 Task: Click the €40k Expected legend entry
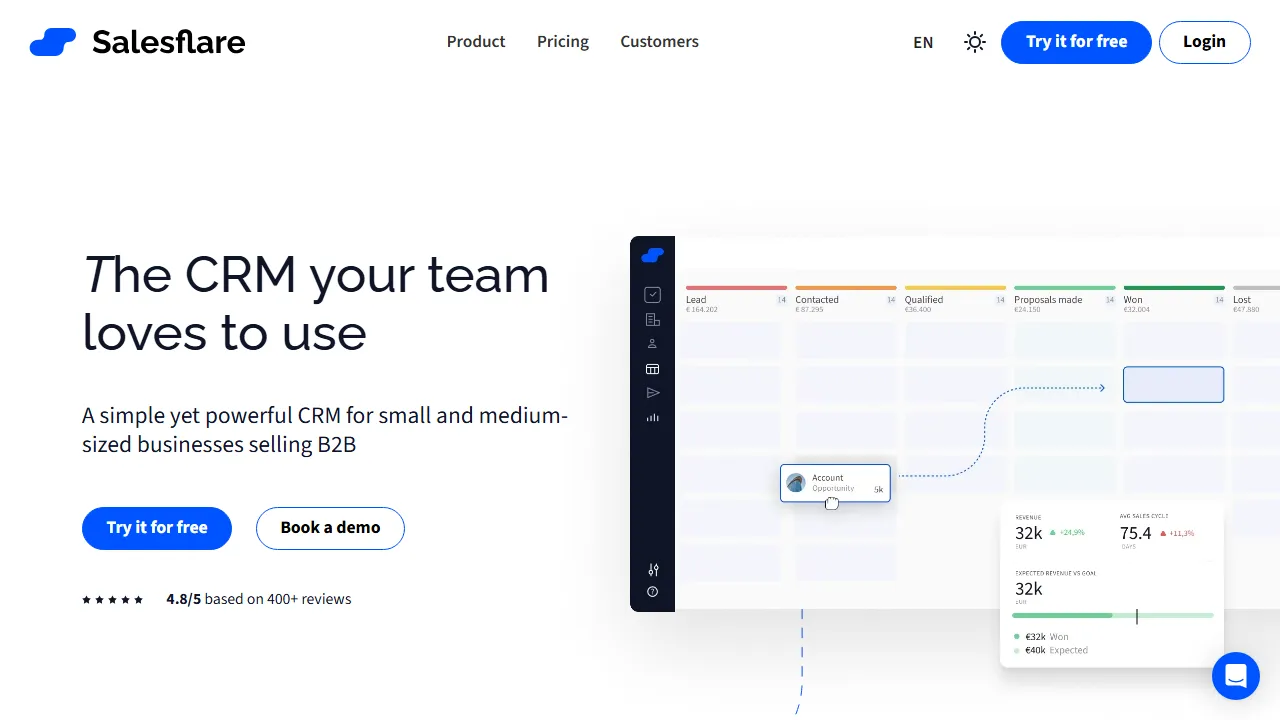[1051, 650]
